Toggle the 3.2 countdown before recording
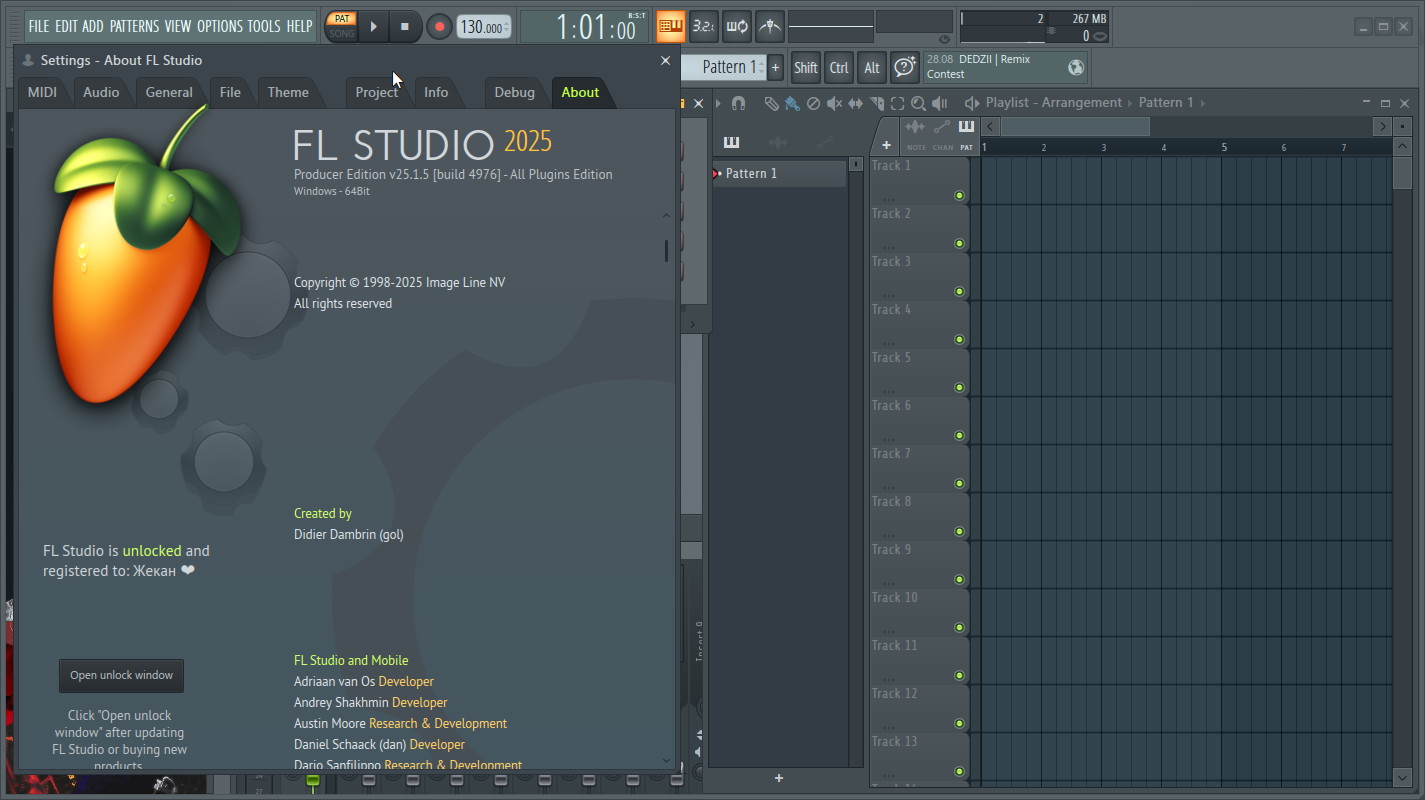The height and width of the screenshot is (800, 1425). (704, 26)
